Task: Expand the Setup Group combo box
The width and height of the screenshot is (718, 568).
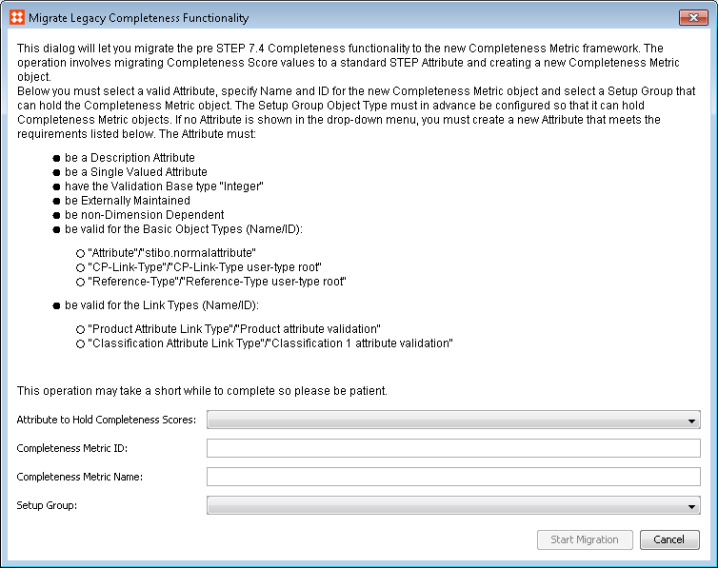Action: pyautogui.click(x=453, y=506)
